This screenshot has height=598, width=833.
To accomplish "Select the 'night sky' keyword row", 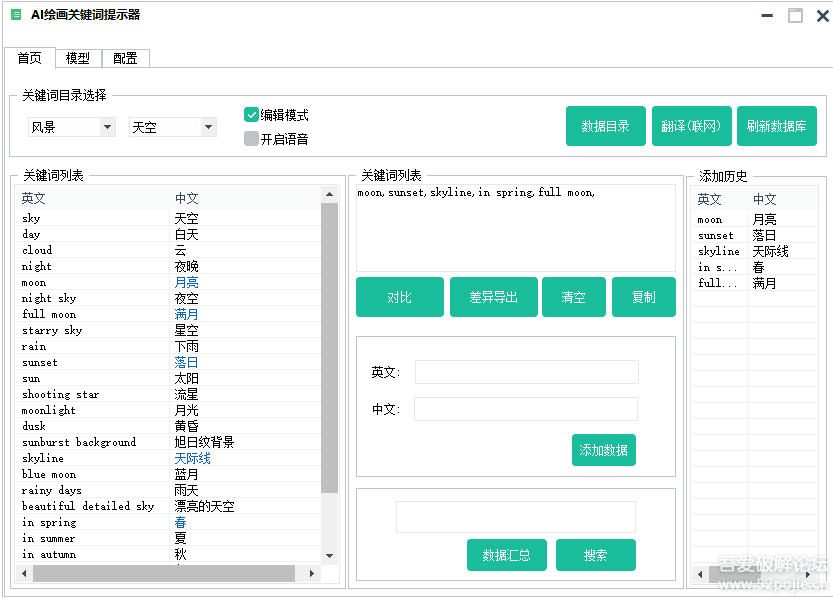I will [169, 298].
